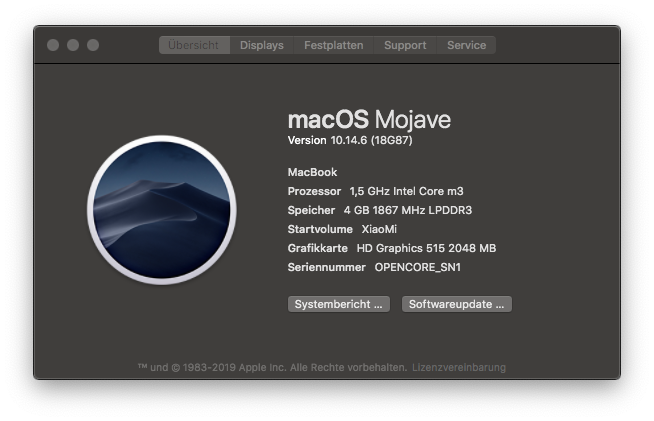This screenshot has height=421, width=654.
Task: Click the Startvolume label
Action: point(320,229)
